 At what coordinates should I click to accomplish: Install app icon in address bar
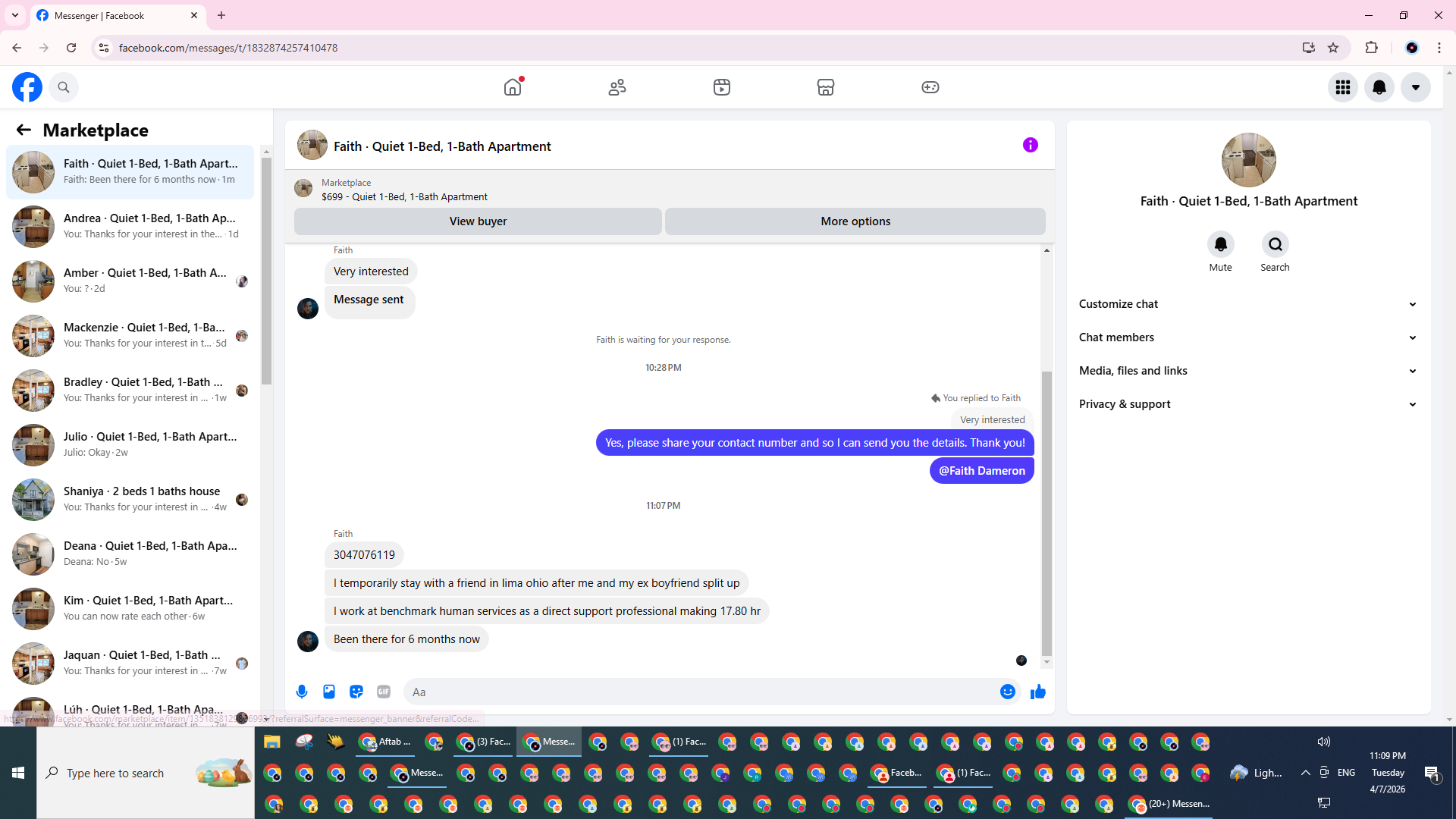[1308, 48]
